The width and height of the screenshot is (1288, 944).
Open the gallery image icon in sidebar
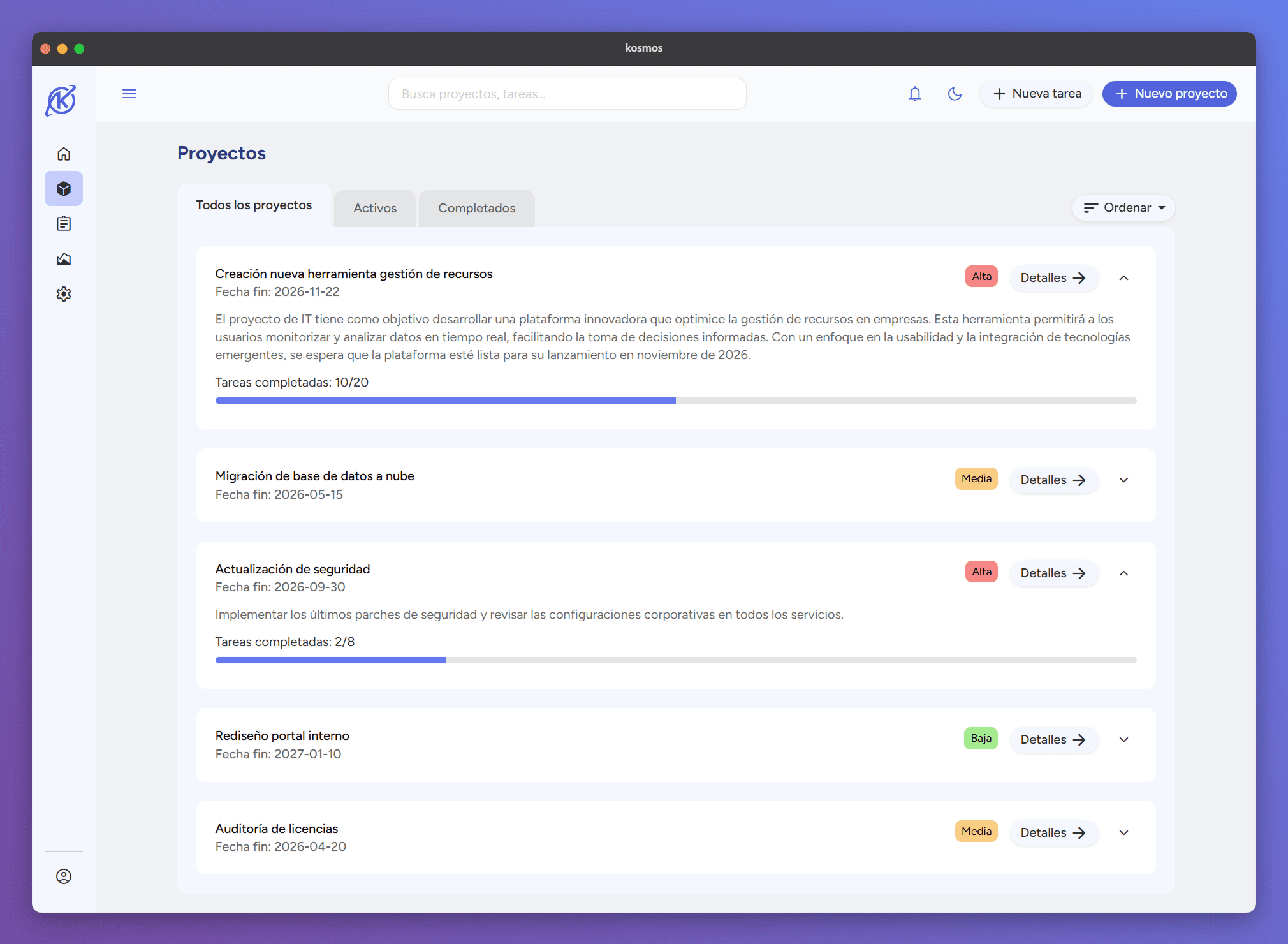(x=64, y=259)
